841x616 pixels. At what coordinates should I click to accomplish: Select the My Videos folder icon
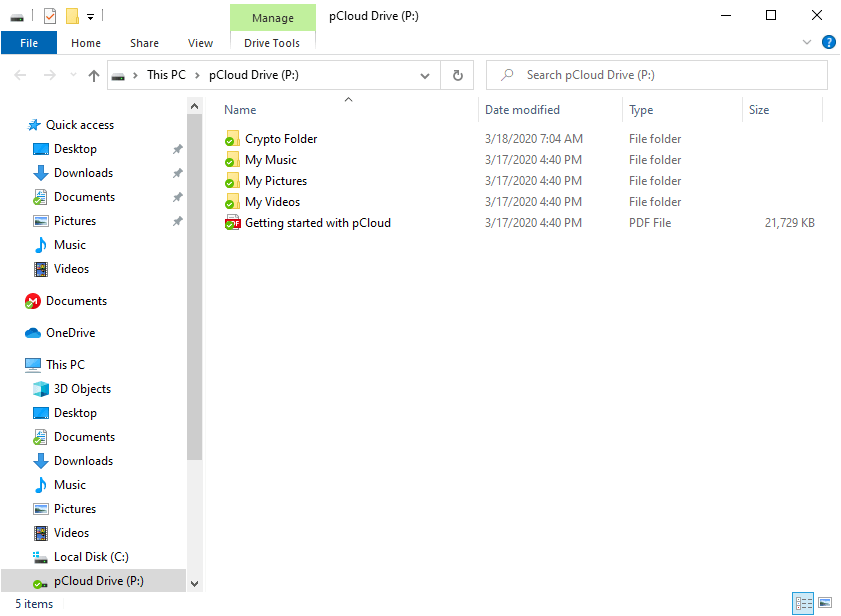(232, 202)
